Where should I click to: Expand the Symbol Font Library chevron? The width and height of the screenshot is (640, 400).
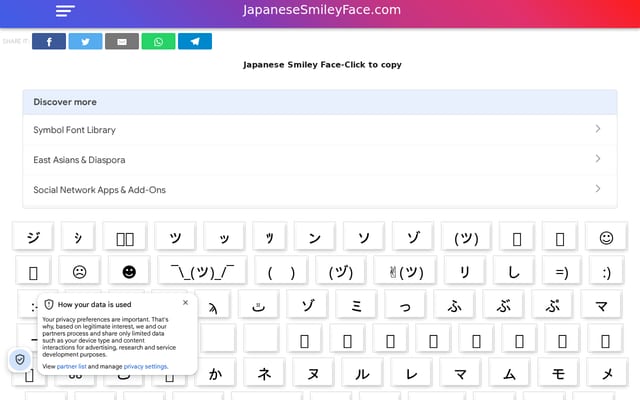click(598, 129)
